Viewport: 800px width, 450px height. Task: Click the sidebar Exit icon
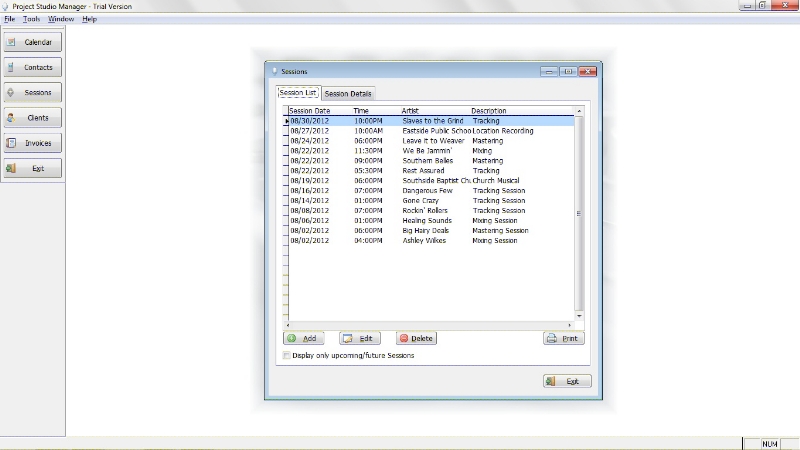pyautogui.click(x=12, y=168)
